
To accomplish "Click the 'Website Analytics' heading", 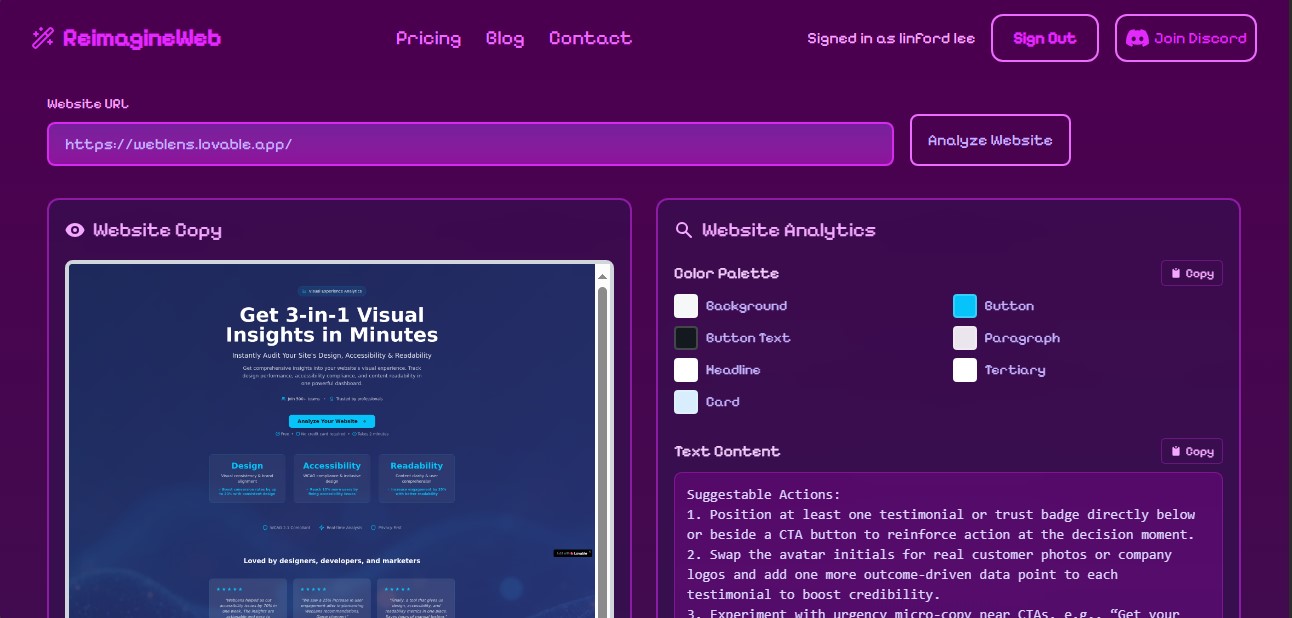I will (788, 230).
